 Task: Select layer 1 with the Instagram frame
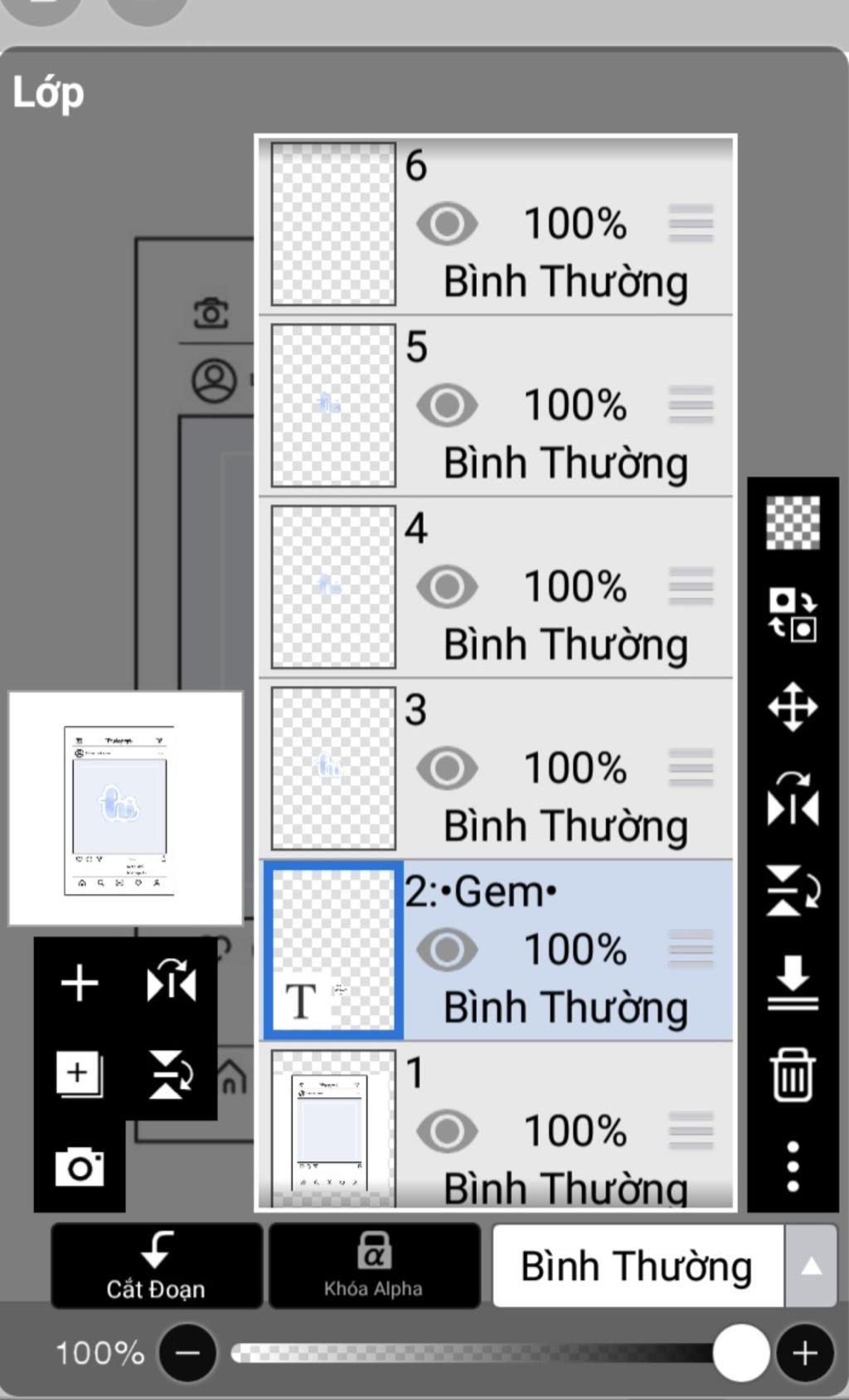point(496,1125)
